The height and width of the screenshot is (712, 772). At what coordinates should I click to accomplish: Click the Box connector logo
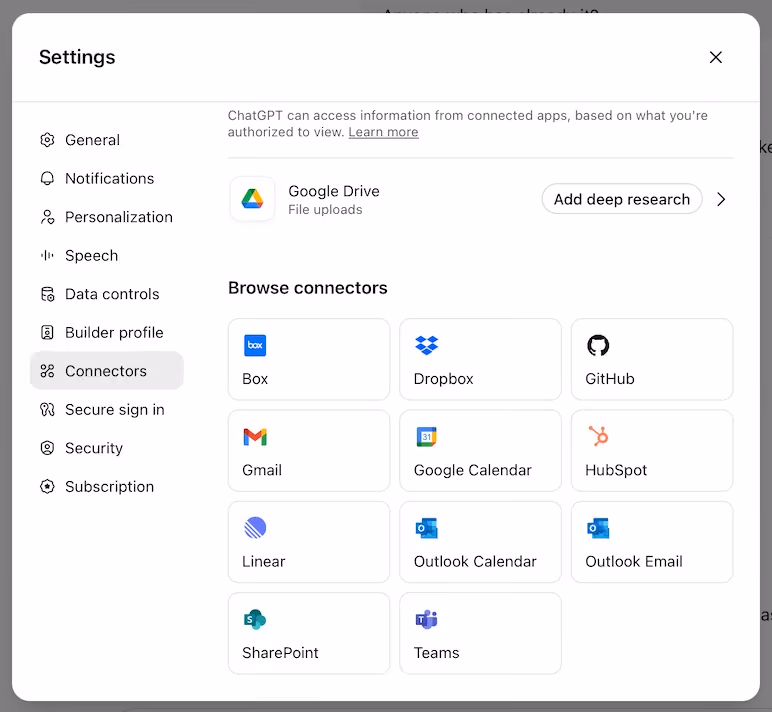pos(255,345)
